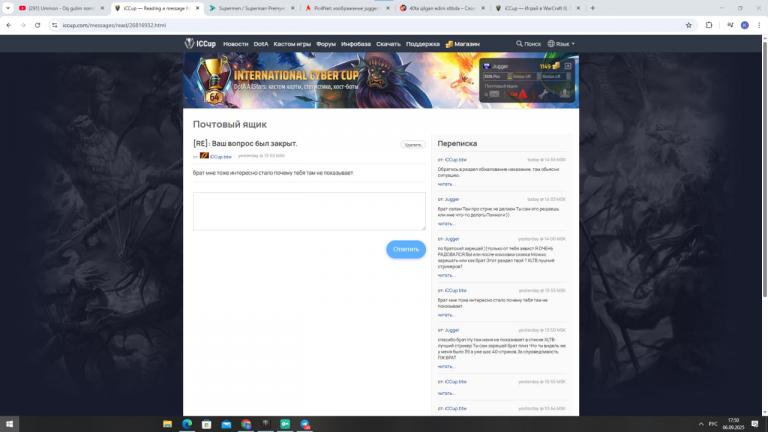
Task: Open the Язык language dropdown
Action: click(x=561, y=44)
